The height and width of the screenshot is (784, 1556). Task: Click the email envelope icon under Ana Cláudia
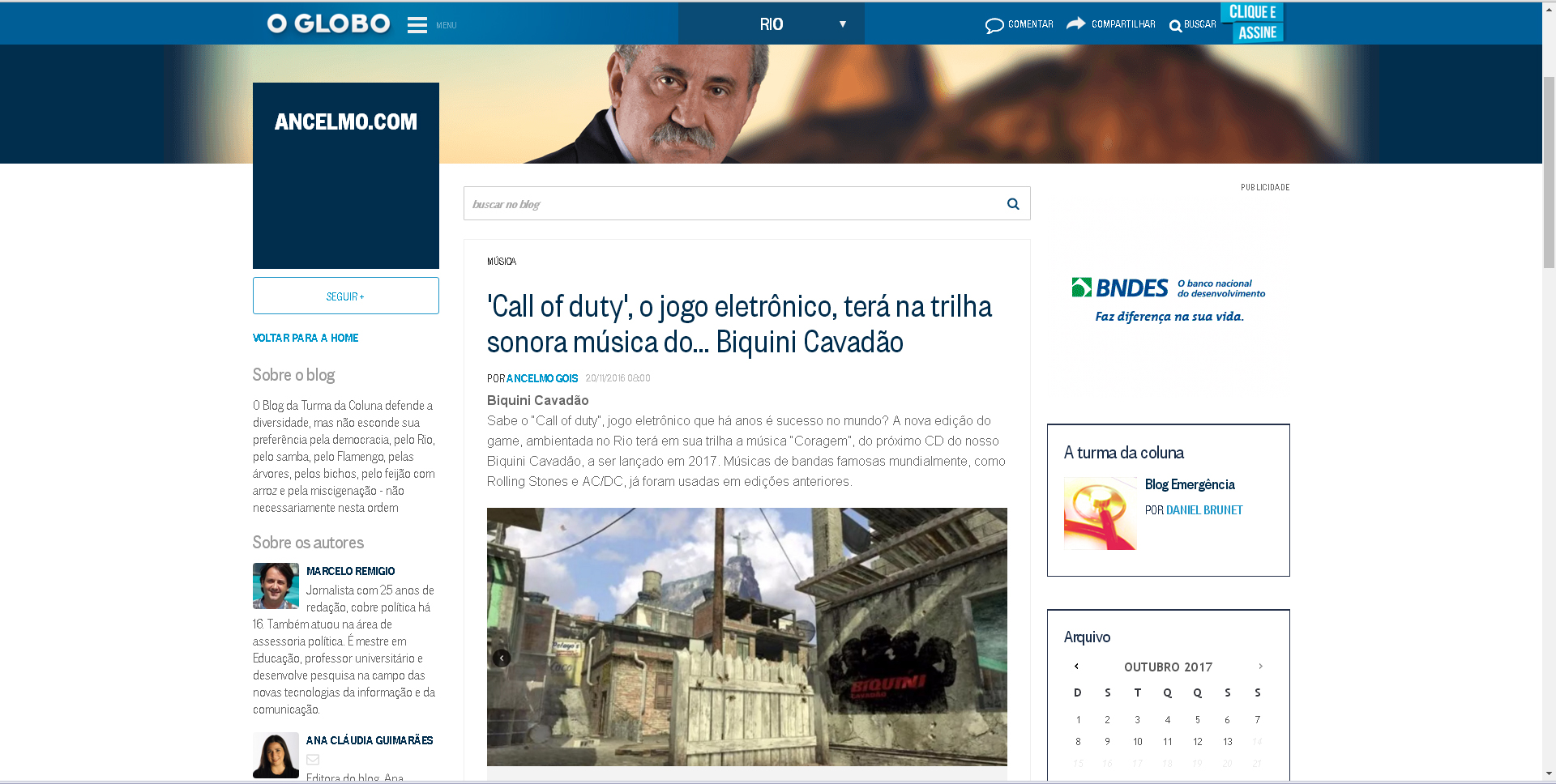click(x=313, y=760)
